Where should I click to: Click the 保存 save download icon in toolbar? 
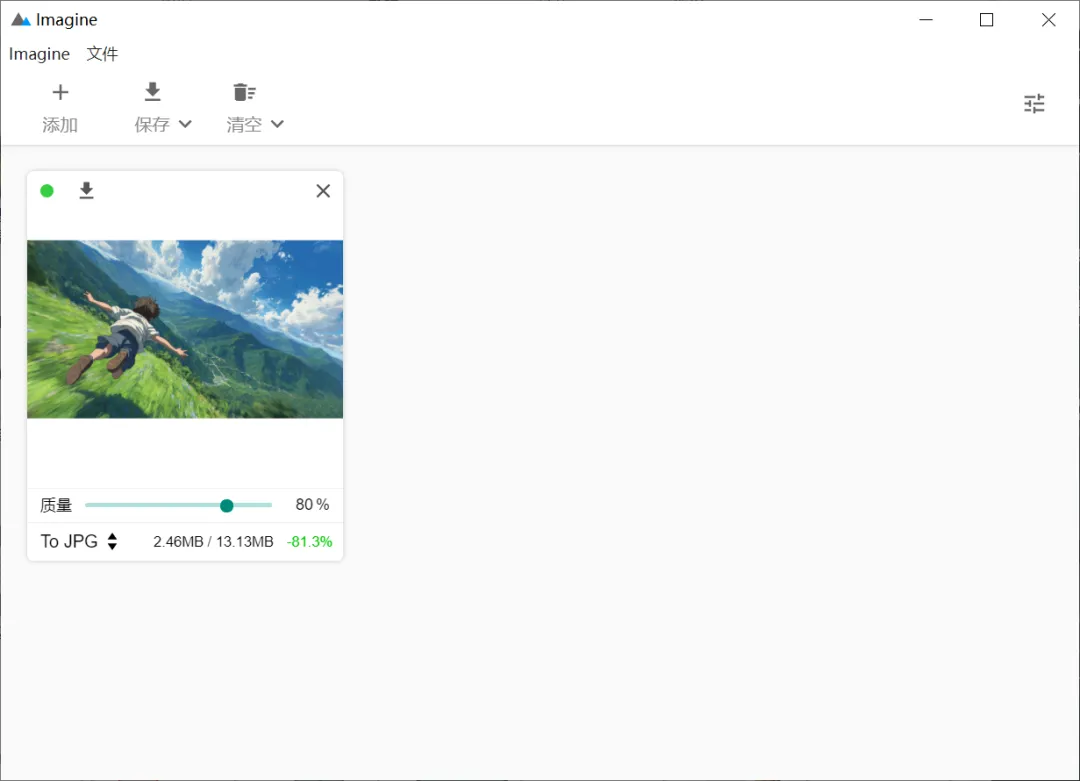pos(152,92)
